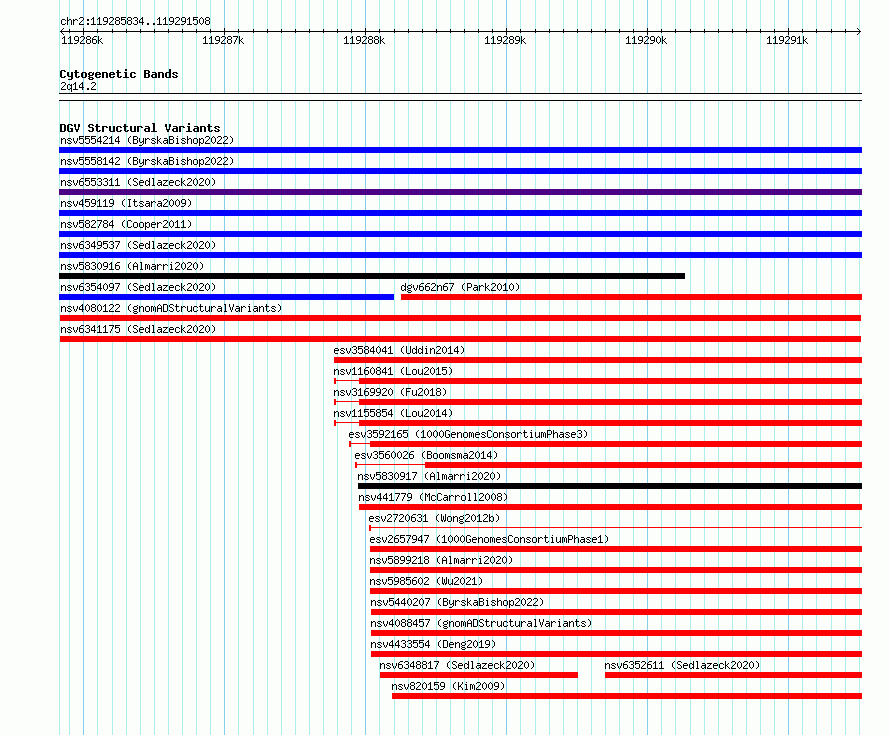Select nsv4080122 (gnomADStructuralVariants) label

coord(171,308)
